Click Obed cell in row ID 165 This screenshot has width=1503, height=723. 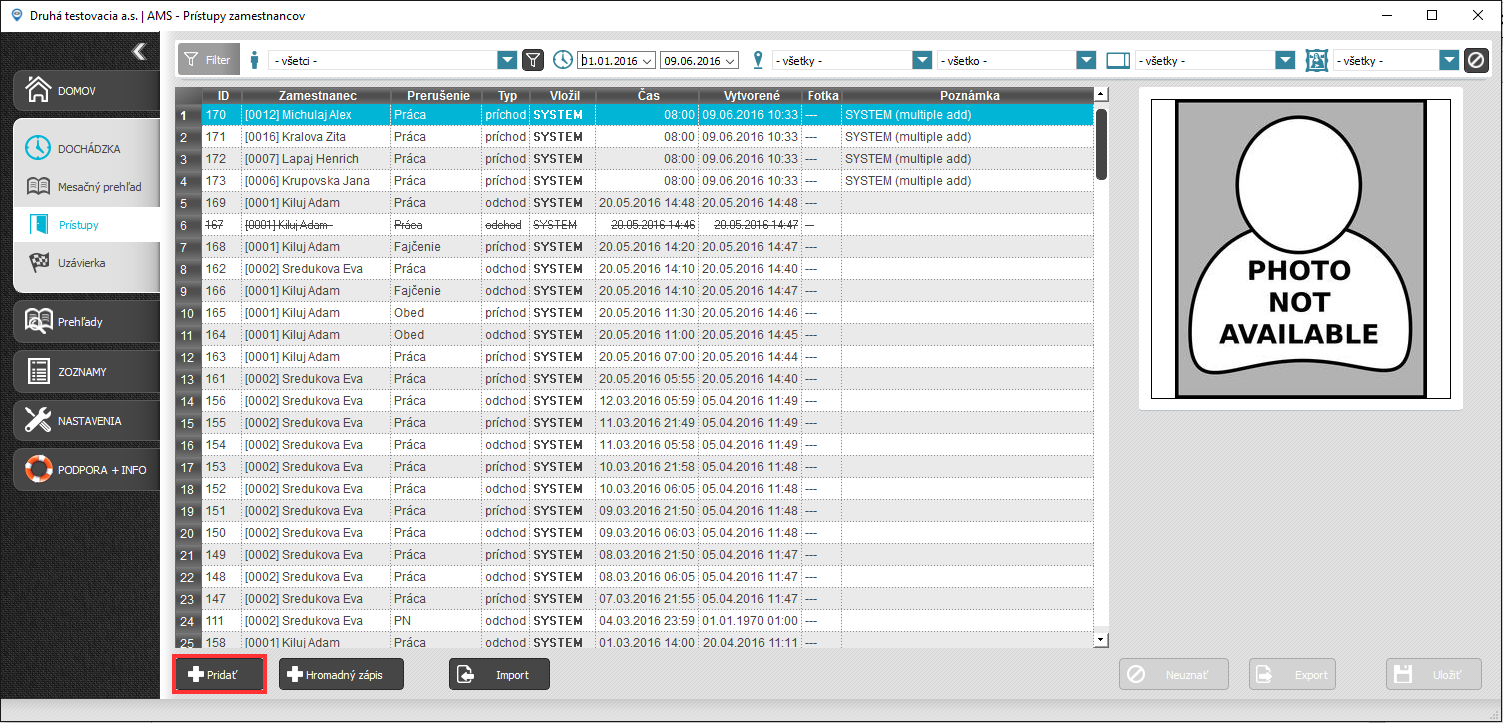click(436, 313)
